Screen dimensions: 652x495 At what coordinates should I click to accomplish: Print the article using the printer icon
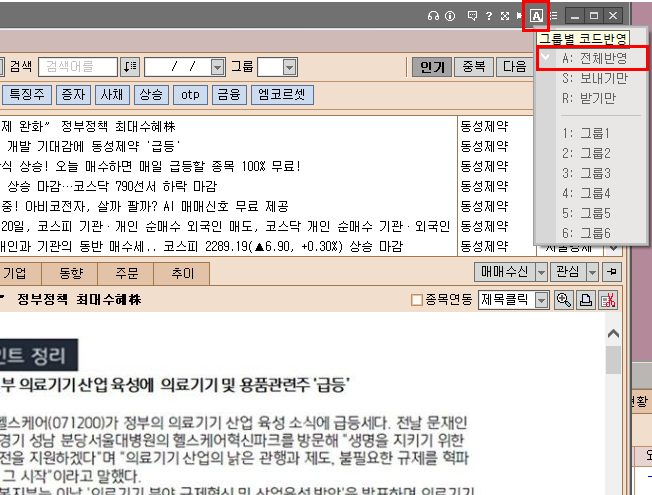coord(586,300)
